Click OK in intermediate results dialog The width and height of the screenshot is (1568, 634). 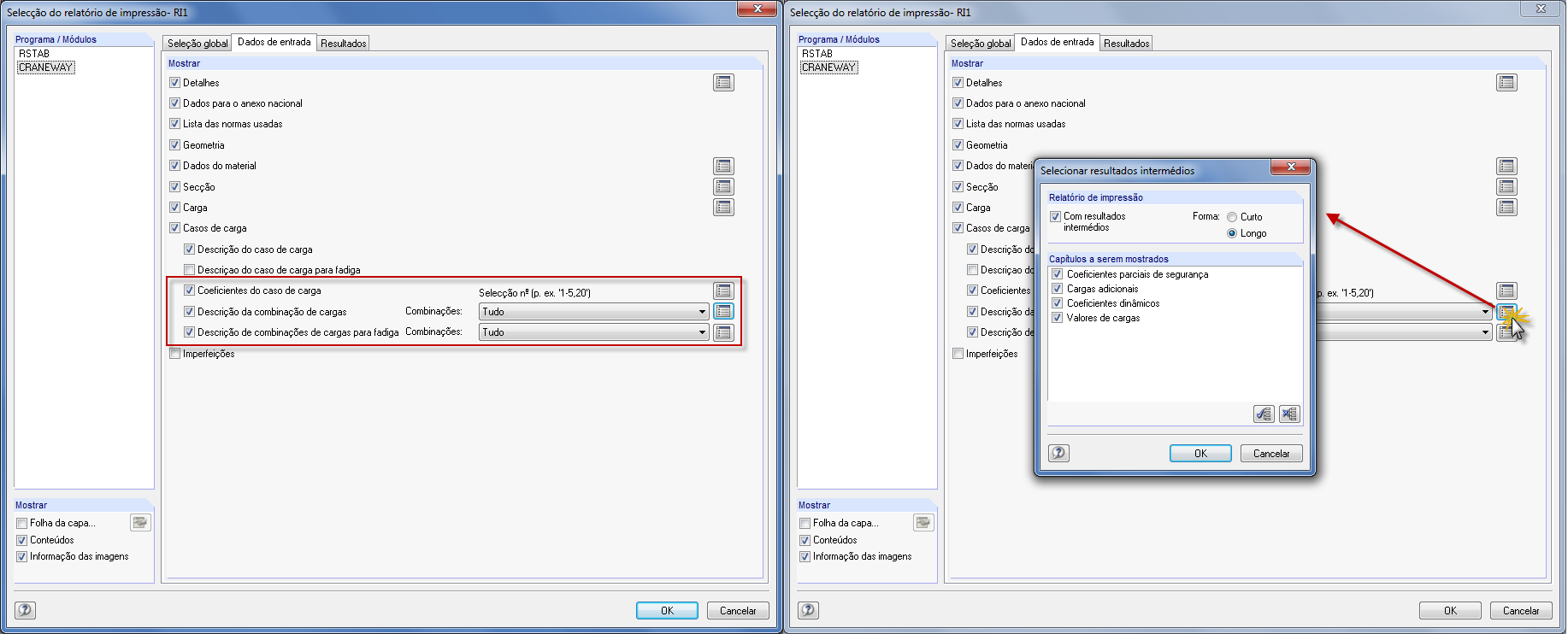1200,454
